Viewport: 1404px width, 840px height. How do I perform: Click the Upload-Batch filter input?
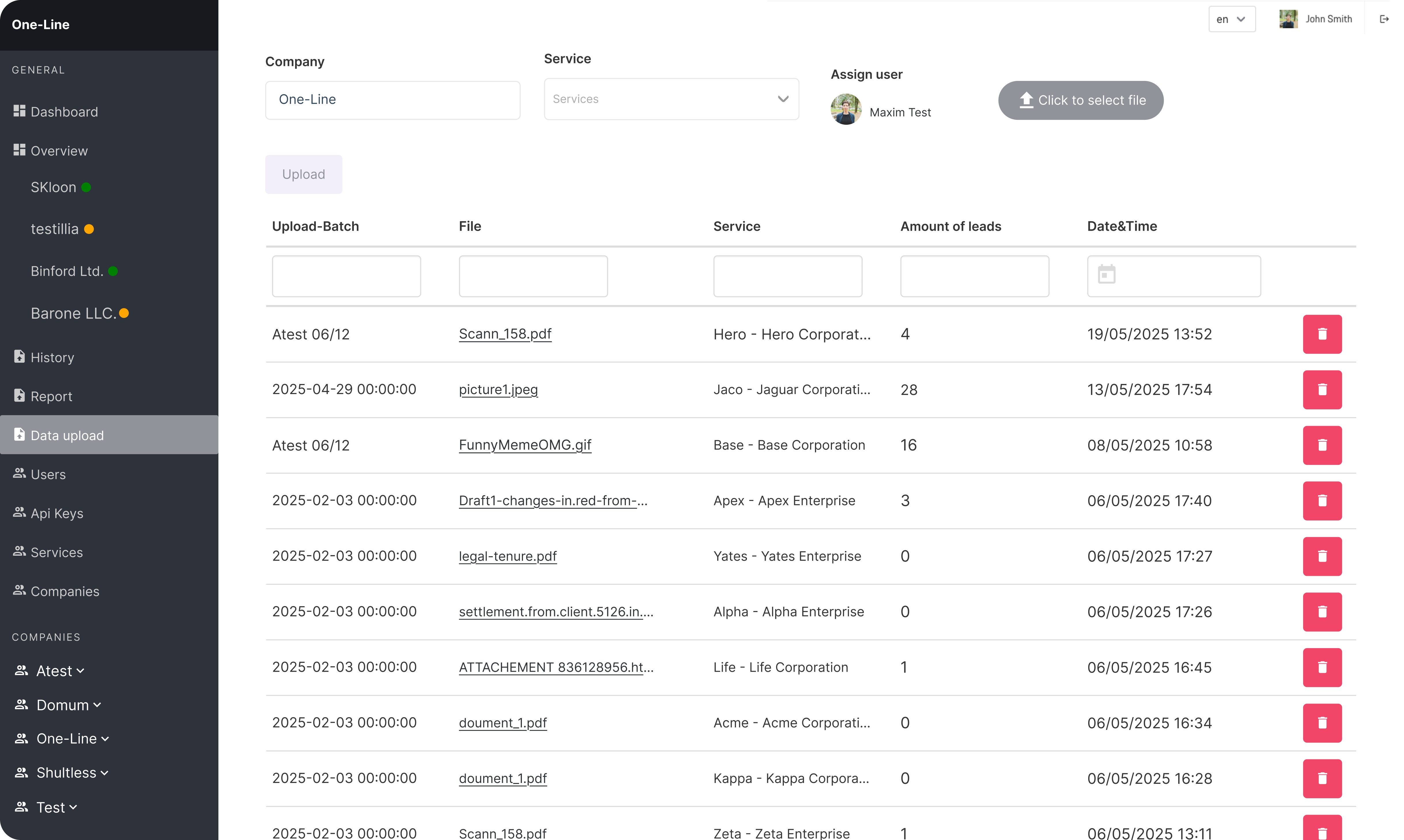(x=346, y=276)
